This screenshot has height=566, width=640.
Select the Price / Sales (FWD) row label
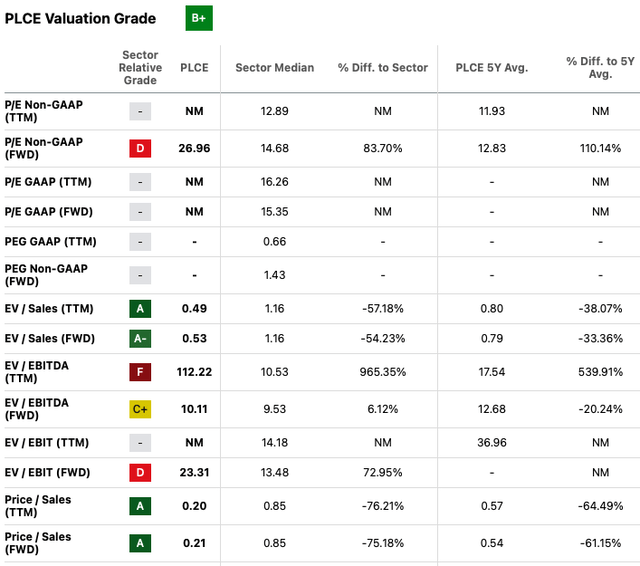(38, 543)
